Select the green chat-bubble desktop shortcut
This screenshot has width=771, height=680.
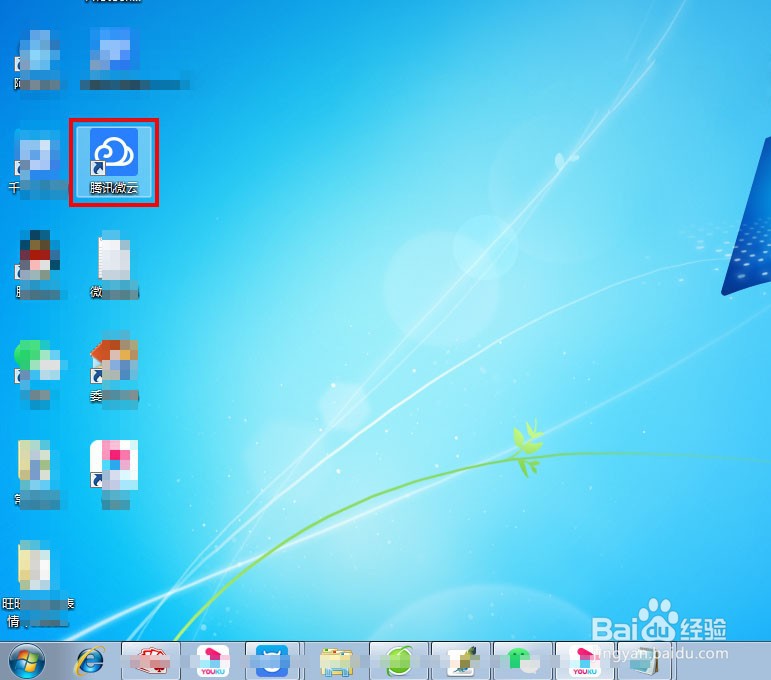coord(37,373)
